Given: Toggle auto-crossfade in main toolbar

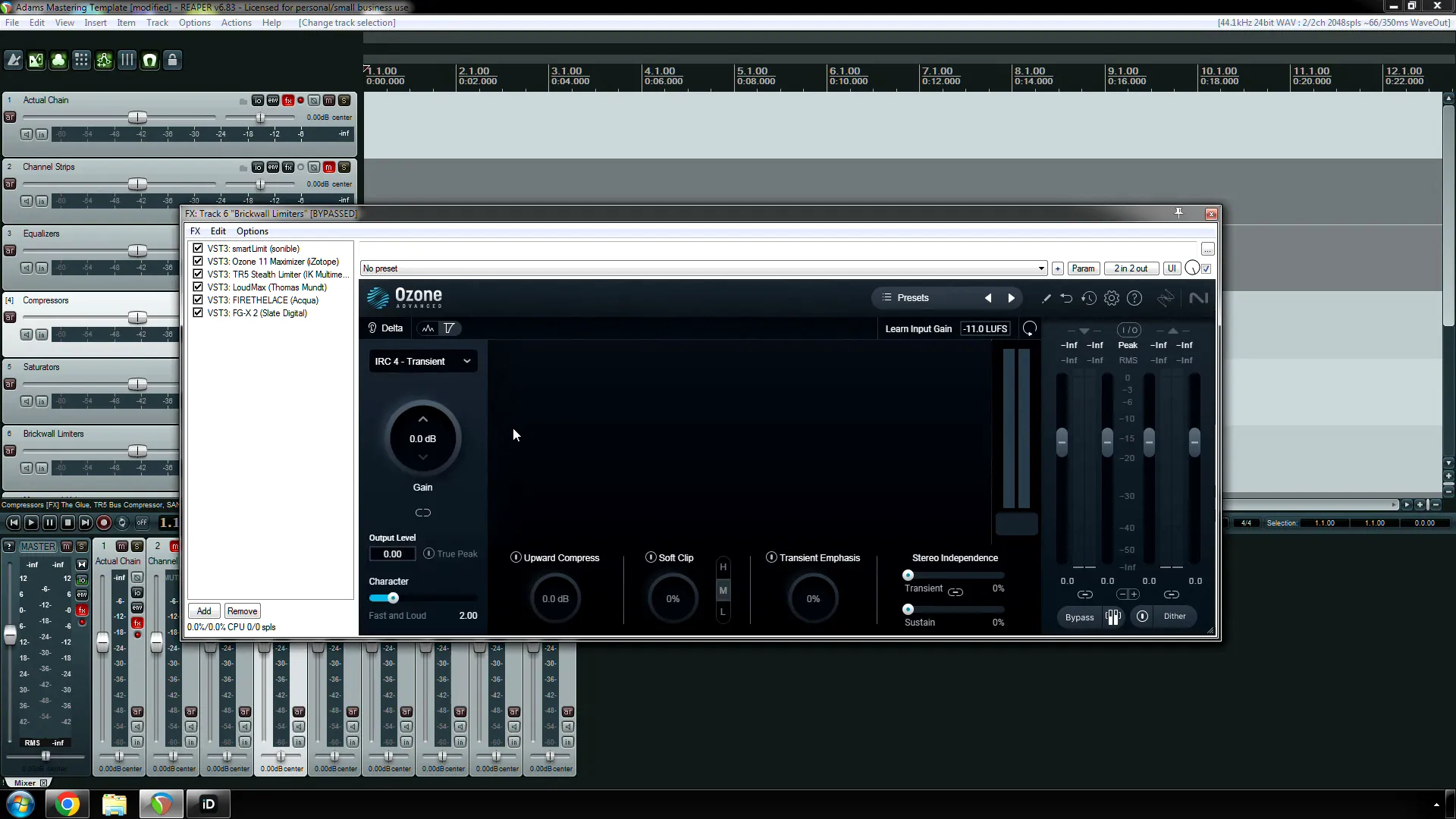Looking at the screenshot, I should click(36, 60).
